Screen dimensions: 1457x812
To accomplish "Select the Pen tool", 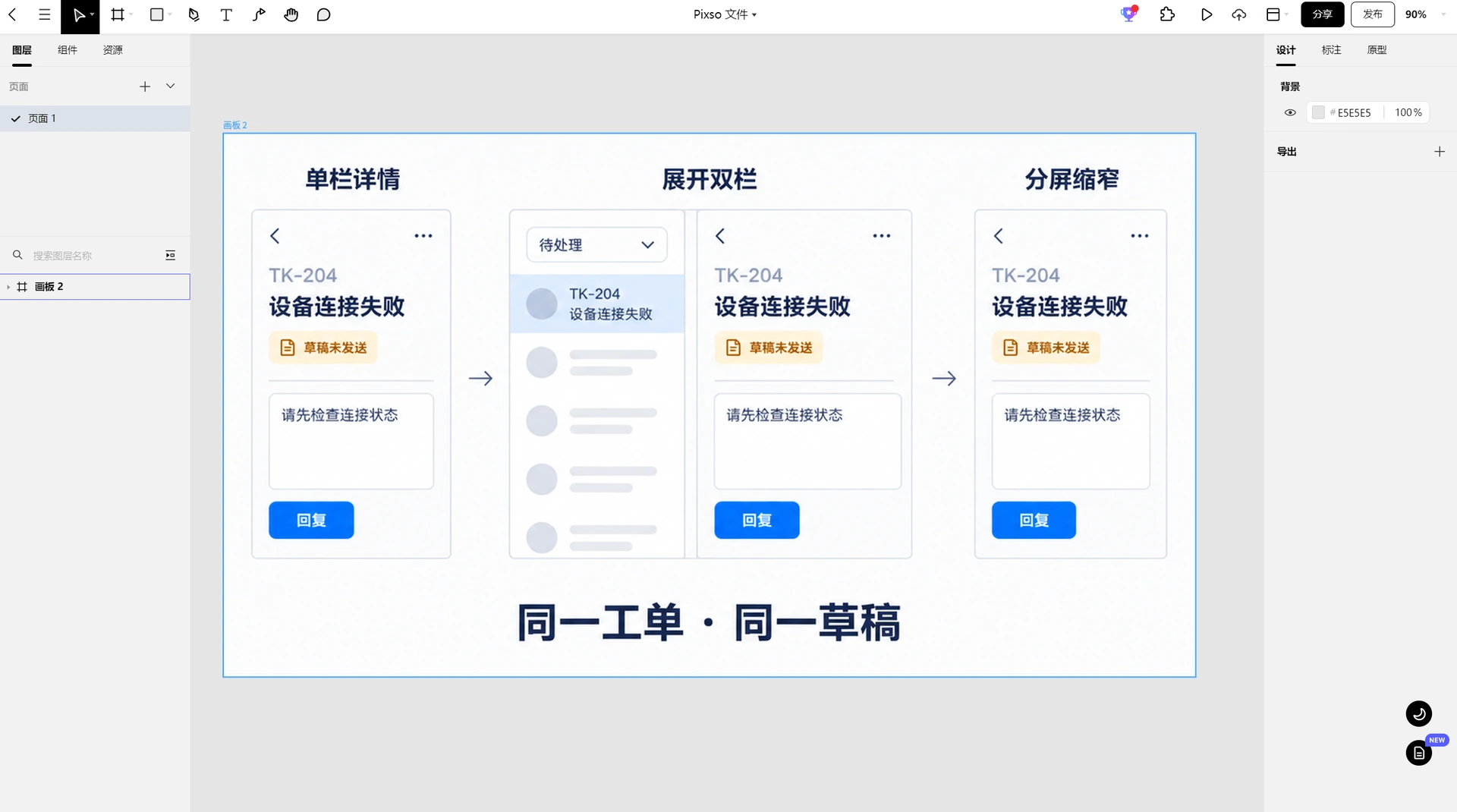I will 194,14.
